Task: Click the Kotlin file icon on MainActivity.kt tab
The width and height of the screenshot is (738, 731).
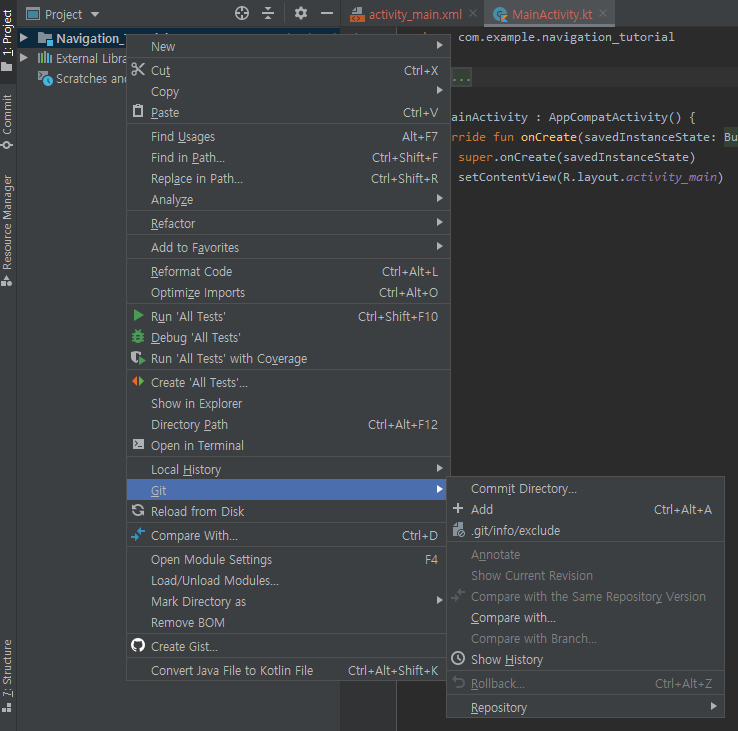Action: 500,15
